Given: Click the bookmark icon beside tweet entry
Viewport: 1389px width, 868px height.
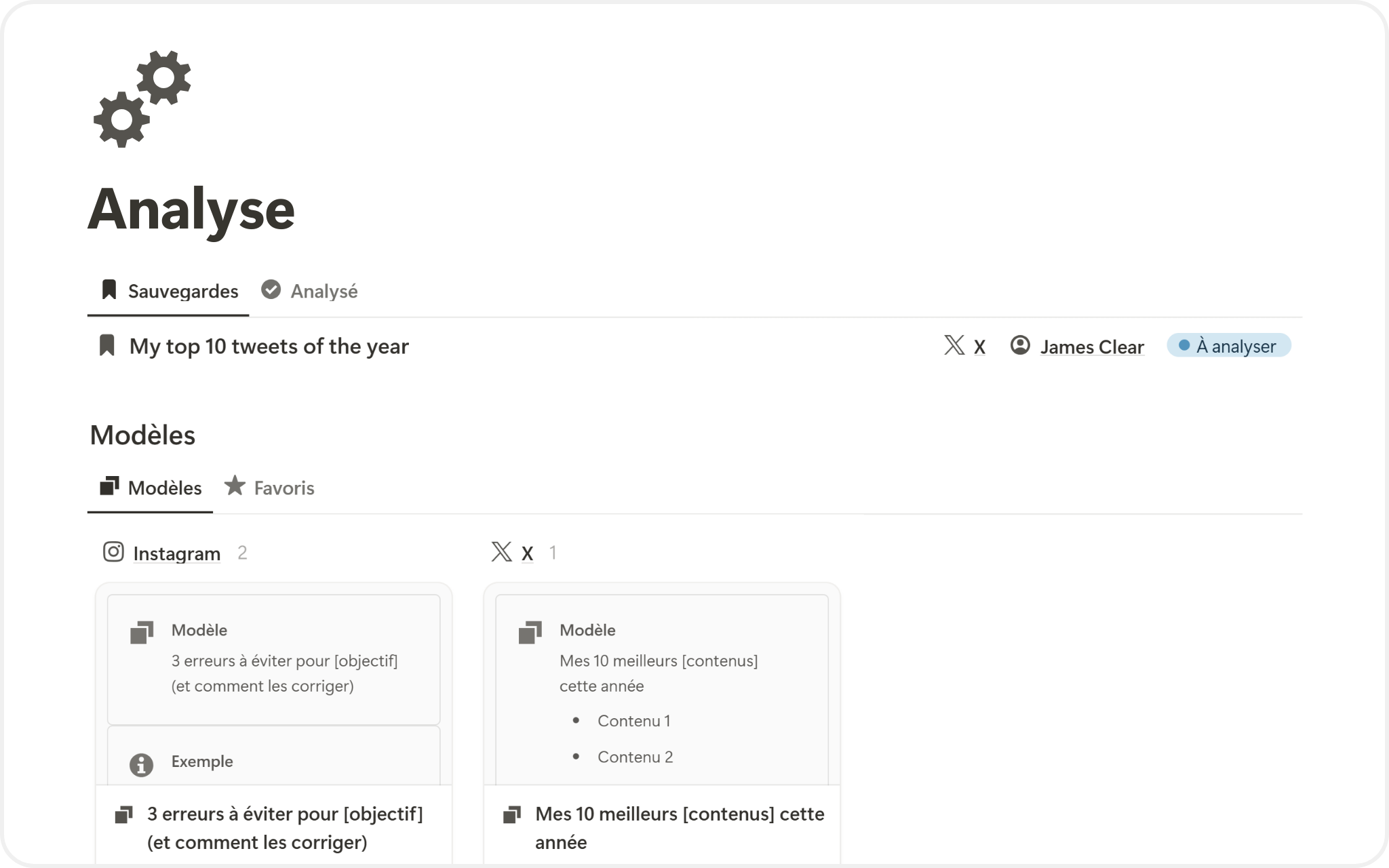Looking at the screenshot, I should (107, 346).
